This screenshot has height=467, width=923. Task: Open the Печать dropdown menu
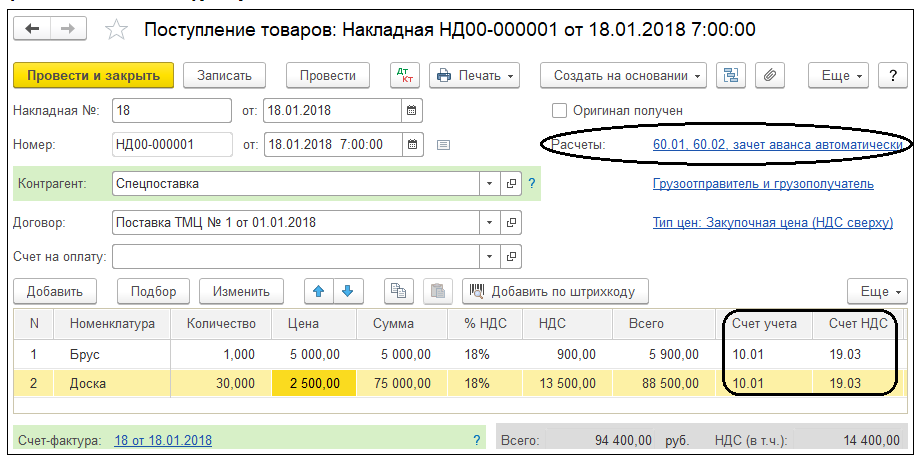474,75
